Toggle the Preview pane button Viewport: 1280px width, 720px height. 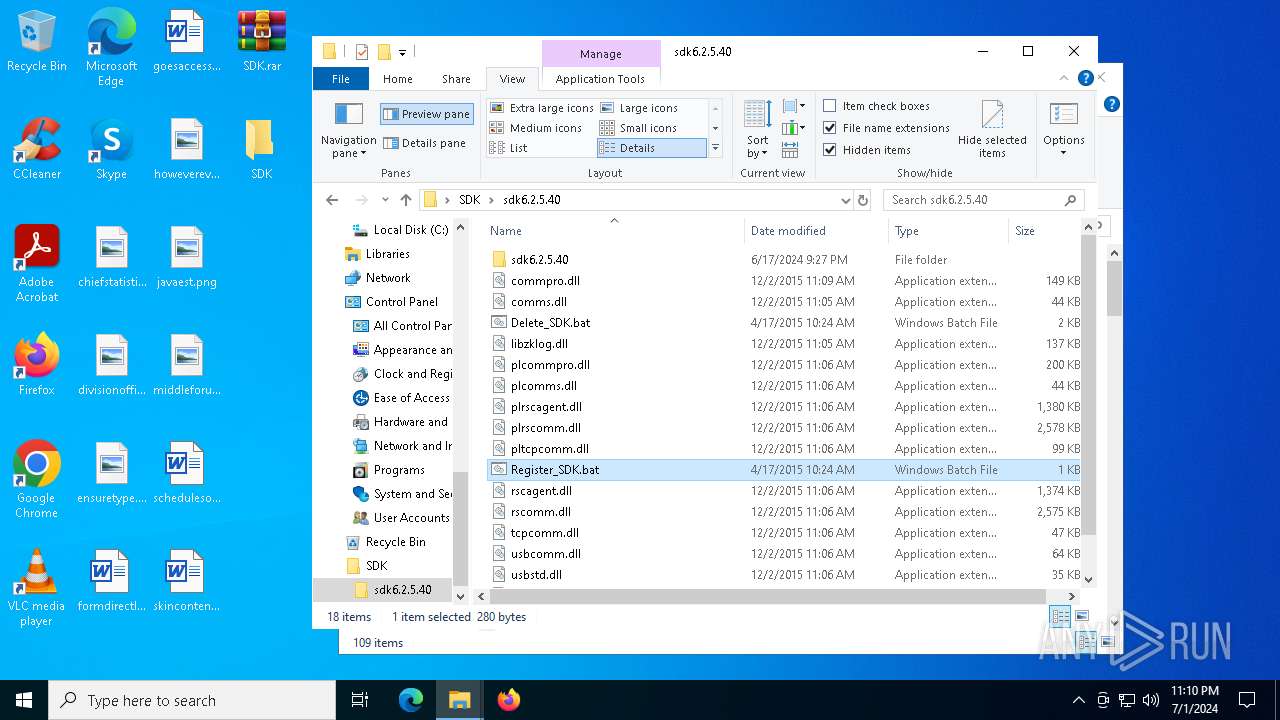[x=426, y=114]
